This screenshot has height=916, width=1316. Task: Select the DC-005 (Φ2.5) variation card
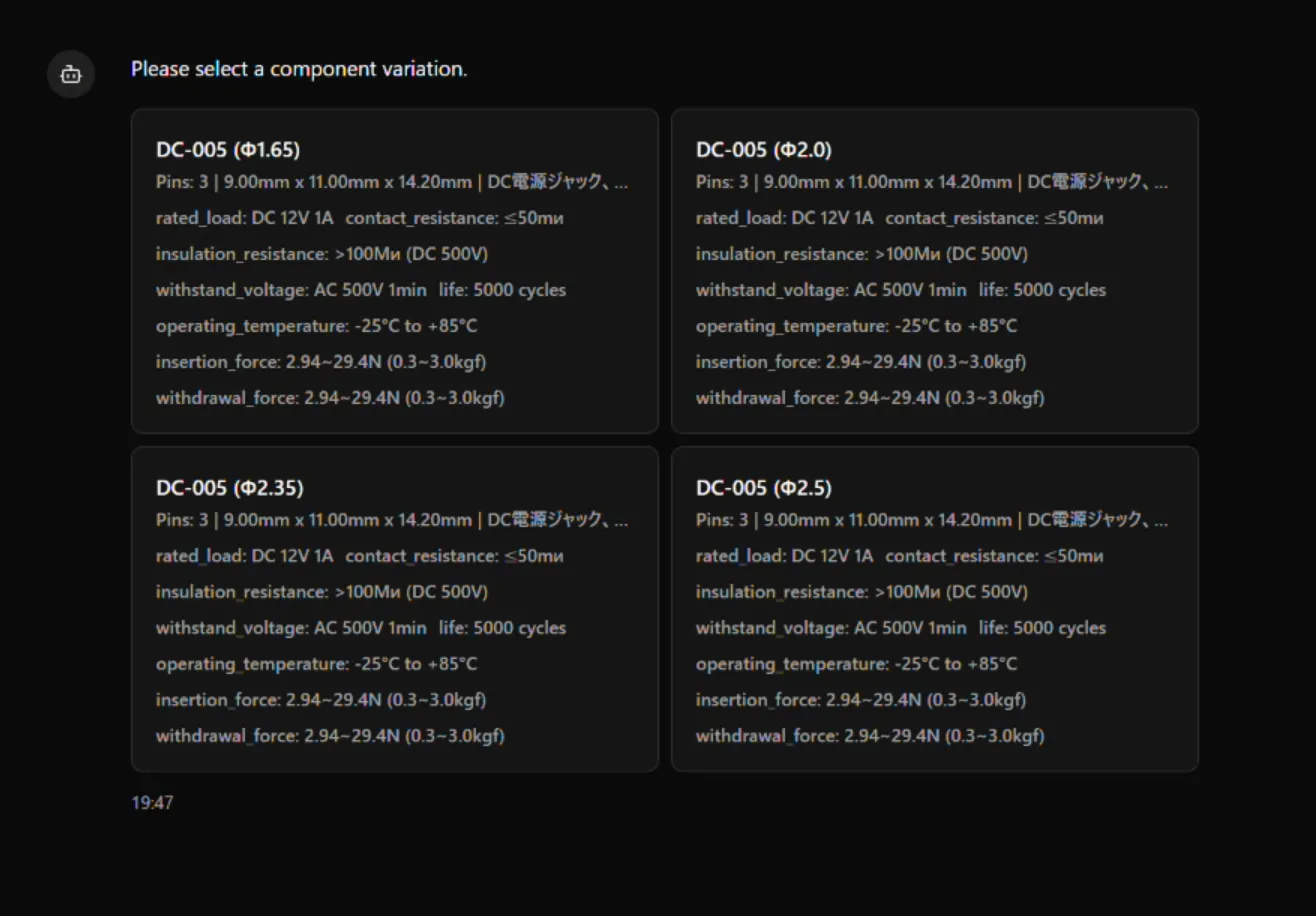pyautogui.click(x=934, y=608)
